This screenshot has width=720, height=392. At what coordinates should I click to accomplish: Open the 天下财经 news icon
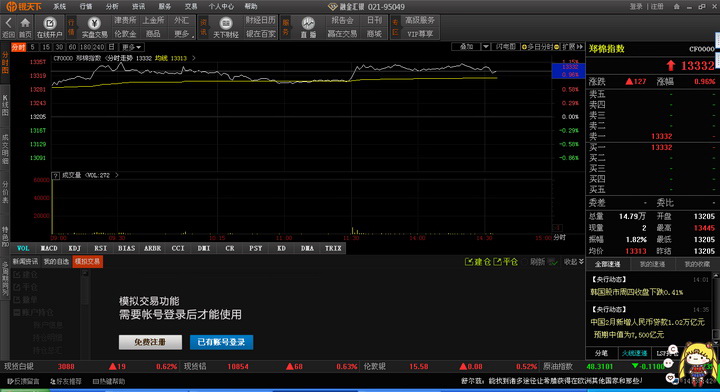(225, 23)
